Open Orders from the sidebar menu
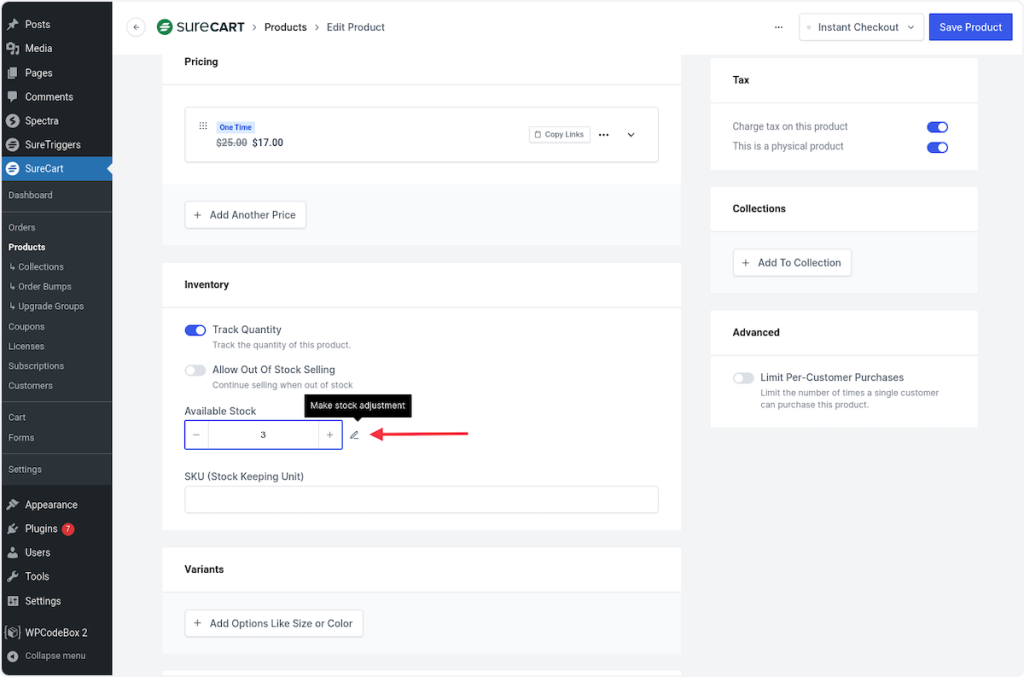The image size is (1024, 677). [22, 228]
